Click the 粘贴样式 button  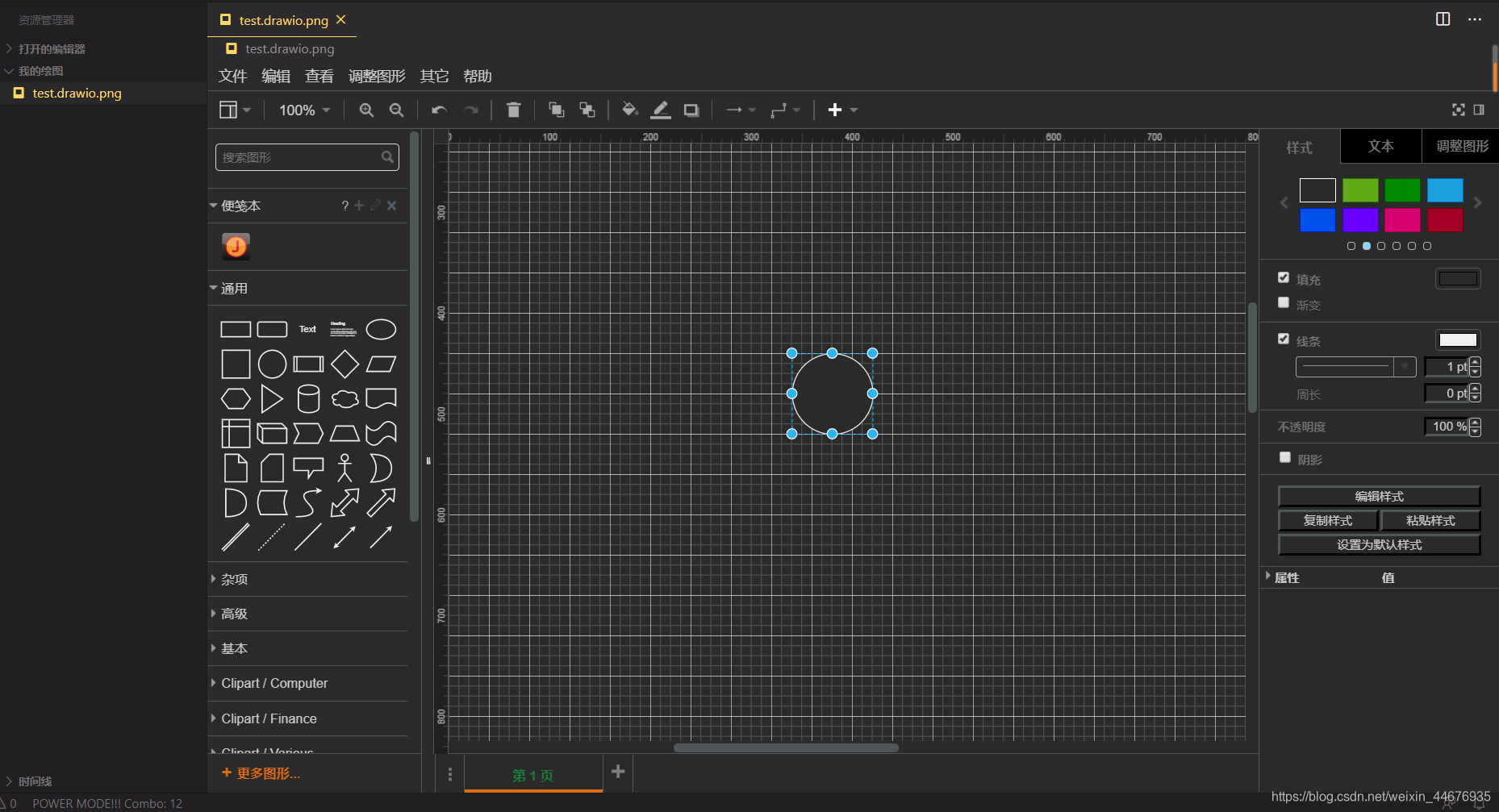tap(1430, 520)
